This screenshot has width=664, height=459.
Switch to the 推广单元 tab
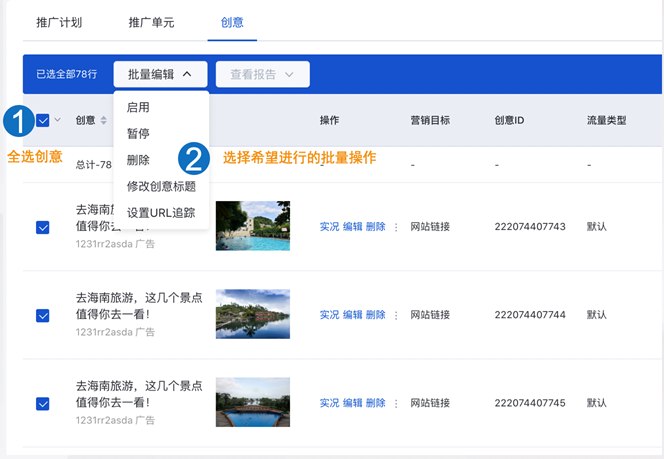pyautogui.click(x=153, y=21)
